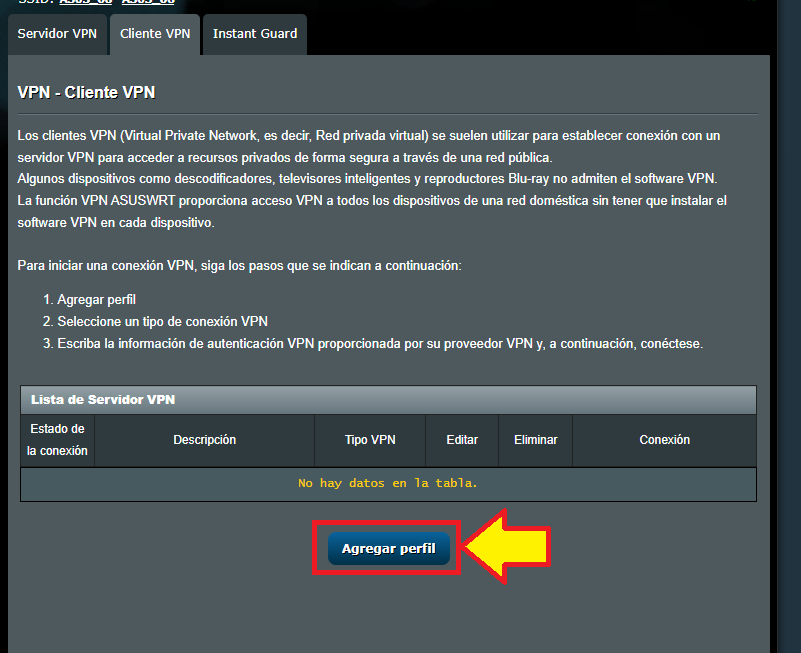Click the Lista de Servidor VPN title bar
The width and height of the screenshot is (801, 653).
(388, 399)
